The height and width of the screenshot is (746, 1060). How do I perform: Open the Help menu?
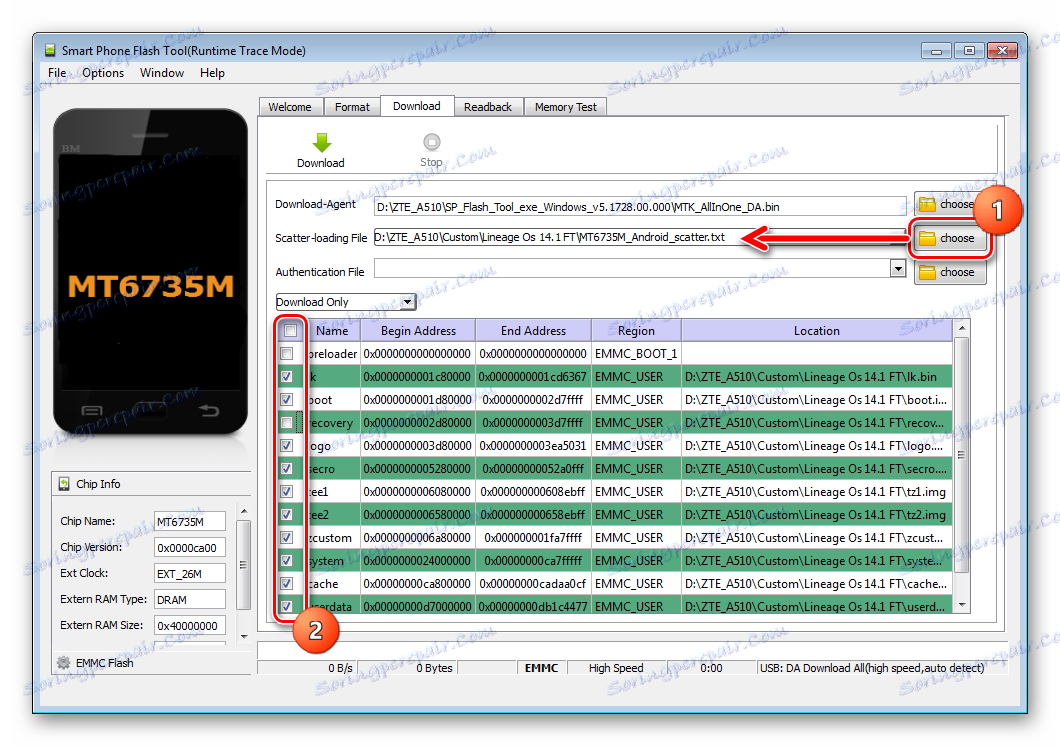click(212, 73)
